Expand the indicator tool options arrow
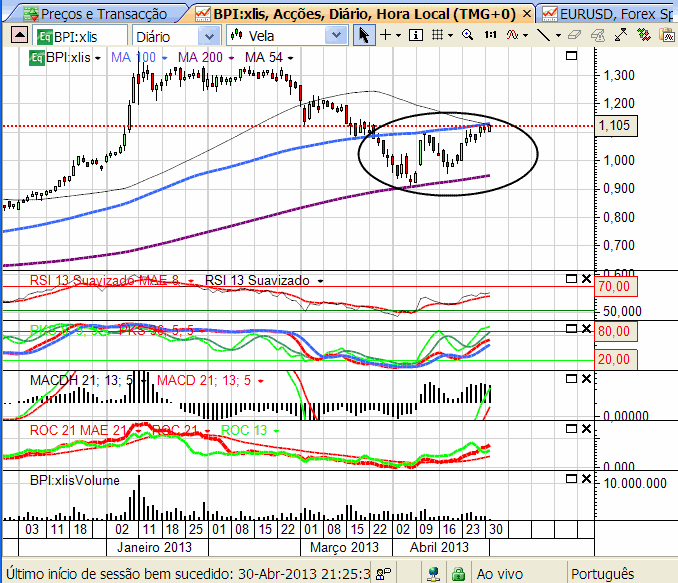 point(525,35)
